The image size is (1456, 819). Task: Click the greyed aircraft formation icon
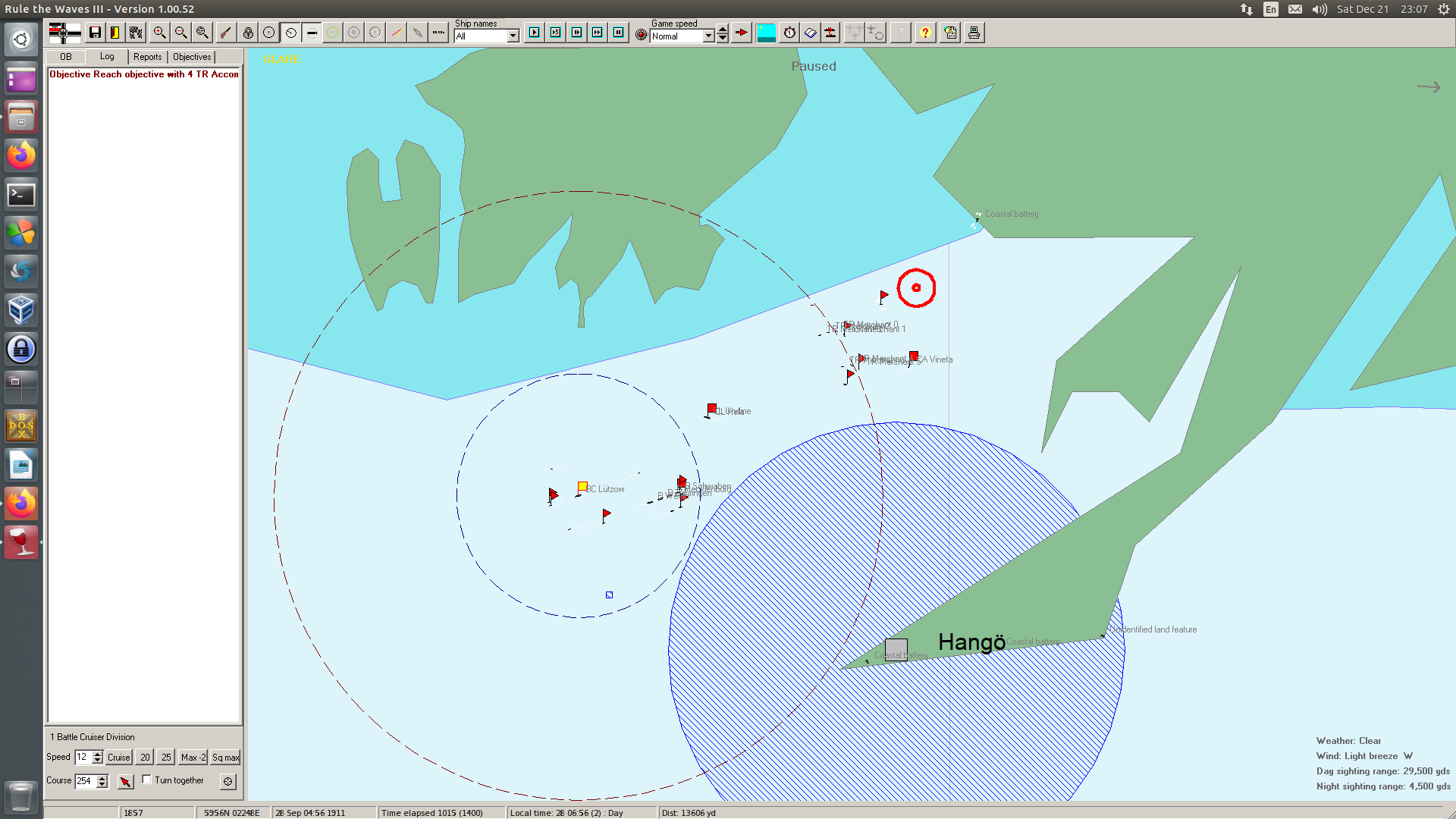point(855,33)
